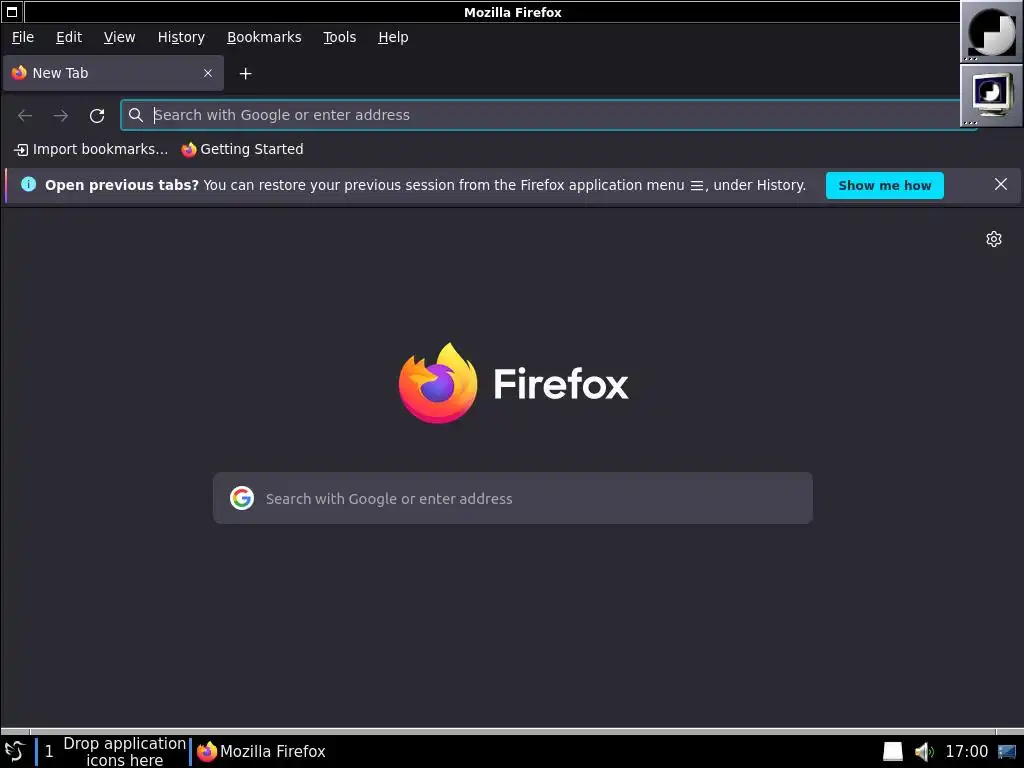Dismiss the Open previous tabs notification

click(1000, 184)
